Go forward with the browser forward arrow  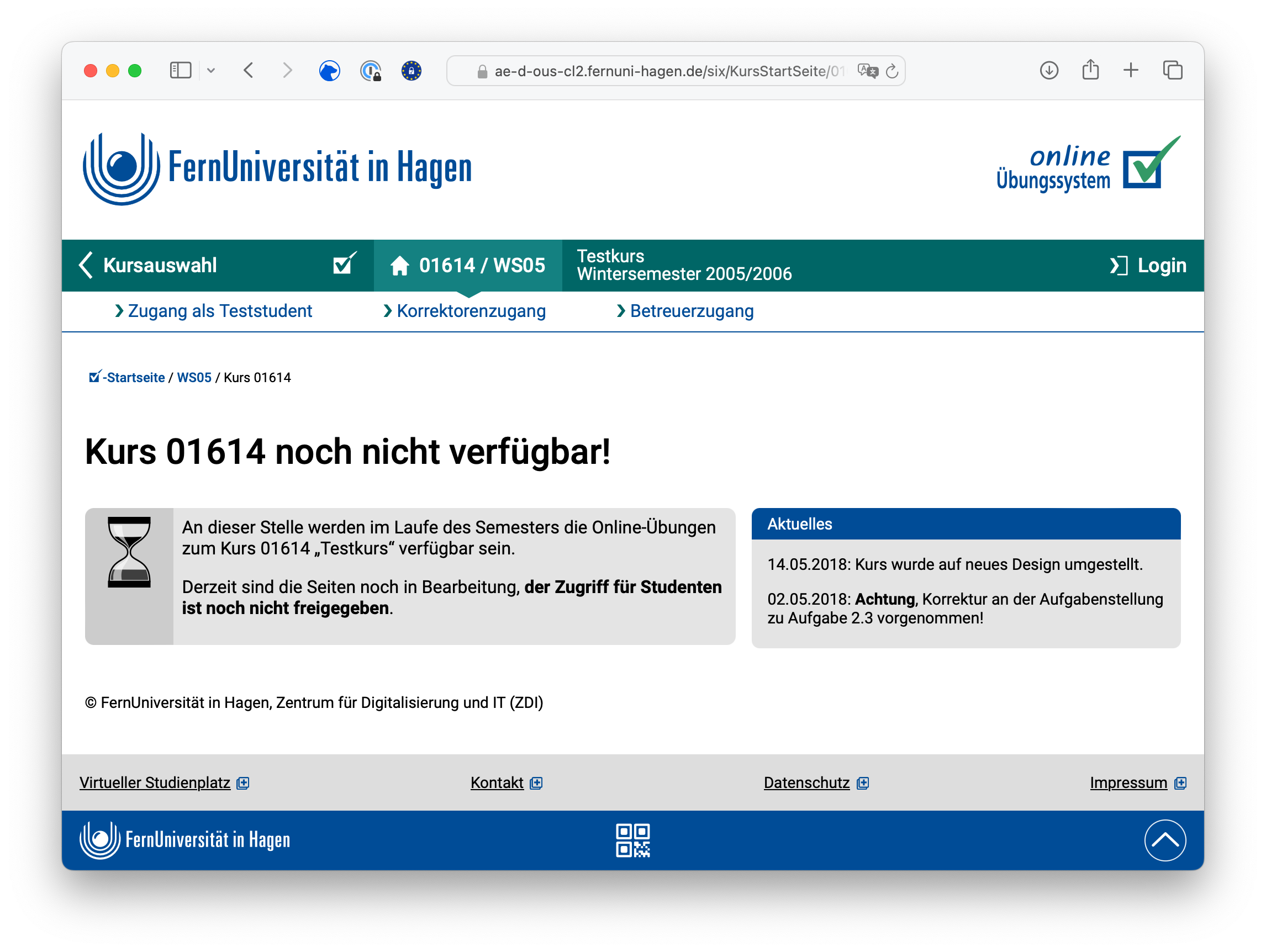pos(287,70)
